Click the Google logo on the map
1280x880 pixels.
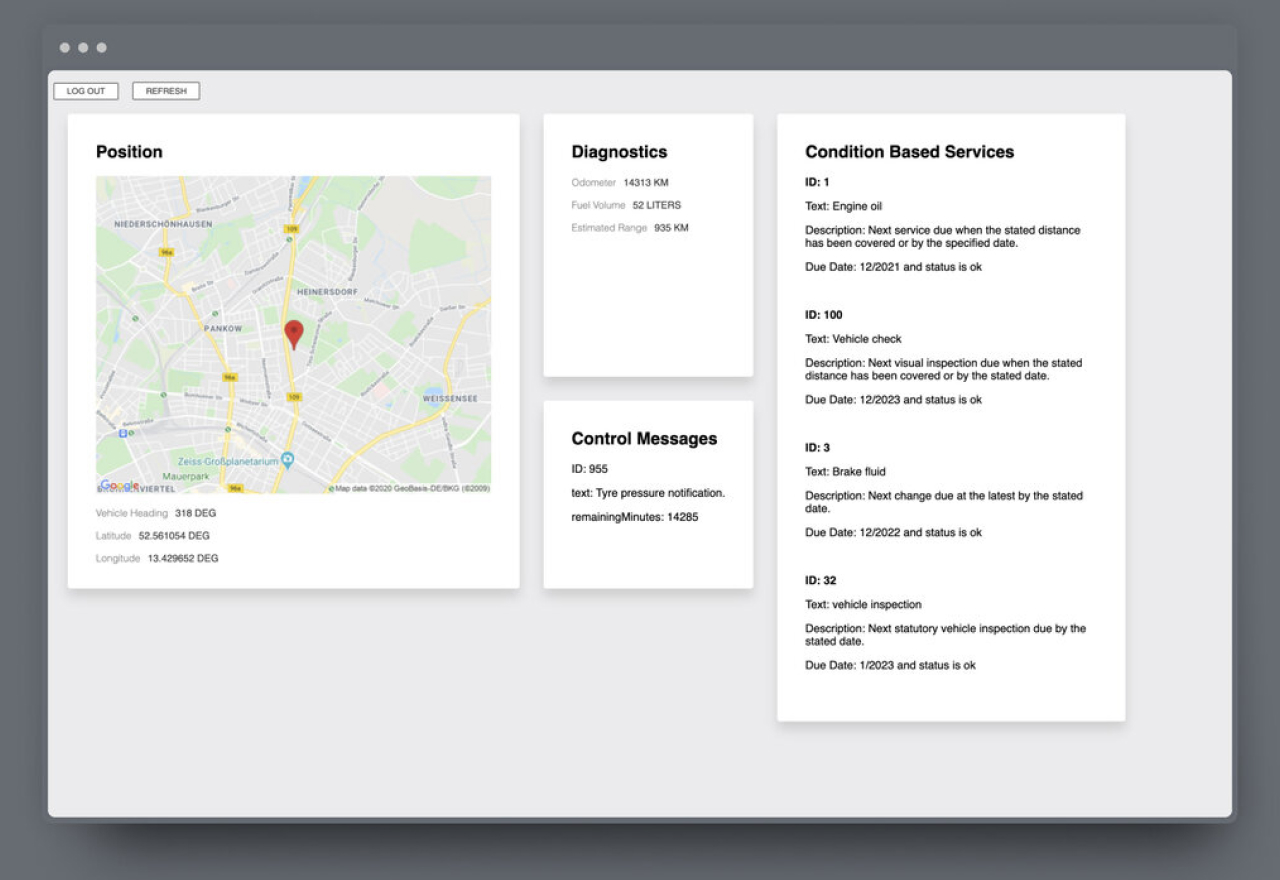120,485
